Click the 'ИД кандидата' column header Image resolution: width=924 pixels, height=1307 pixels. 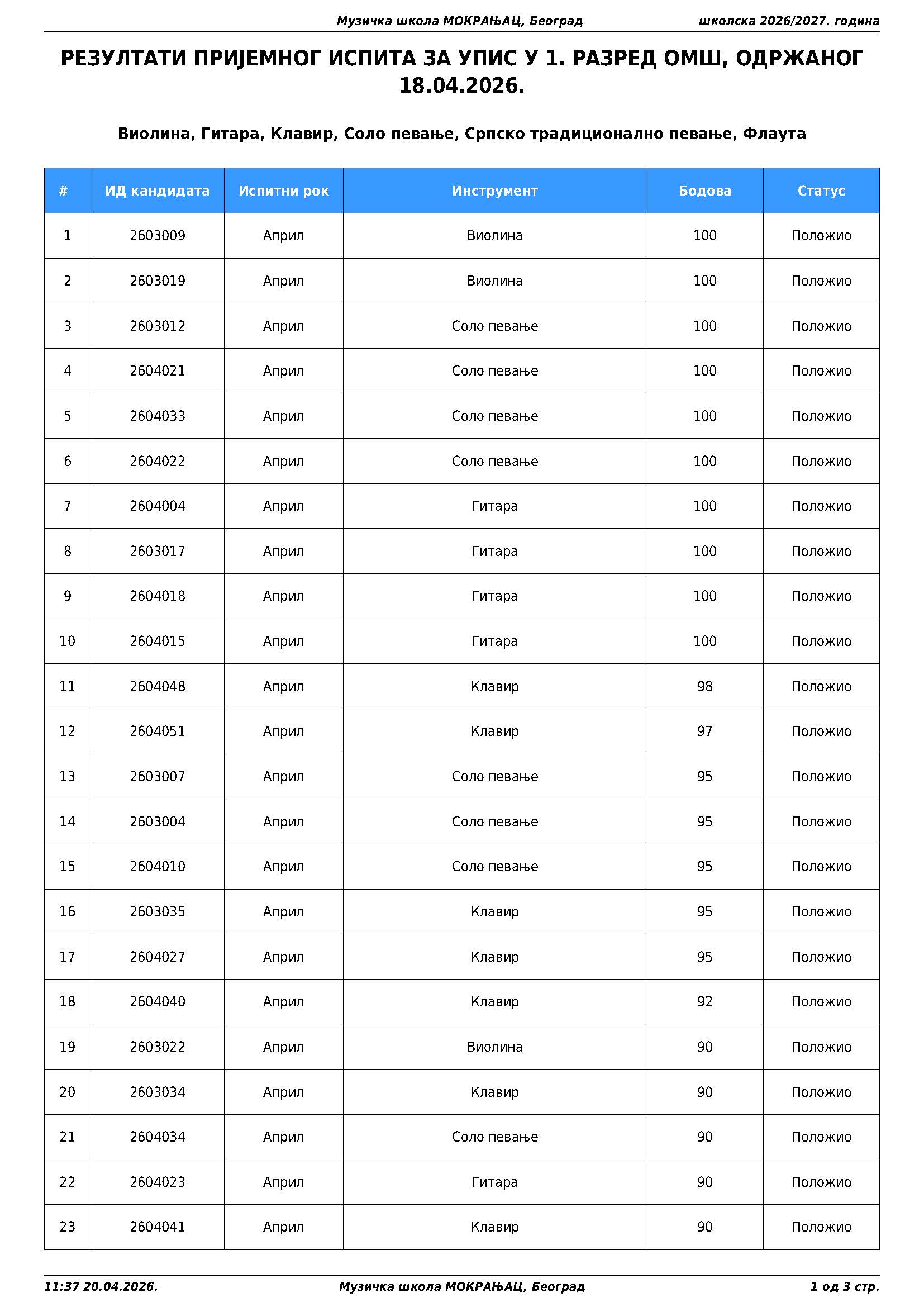(157, 191)
